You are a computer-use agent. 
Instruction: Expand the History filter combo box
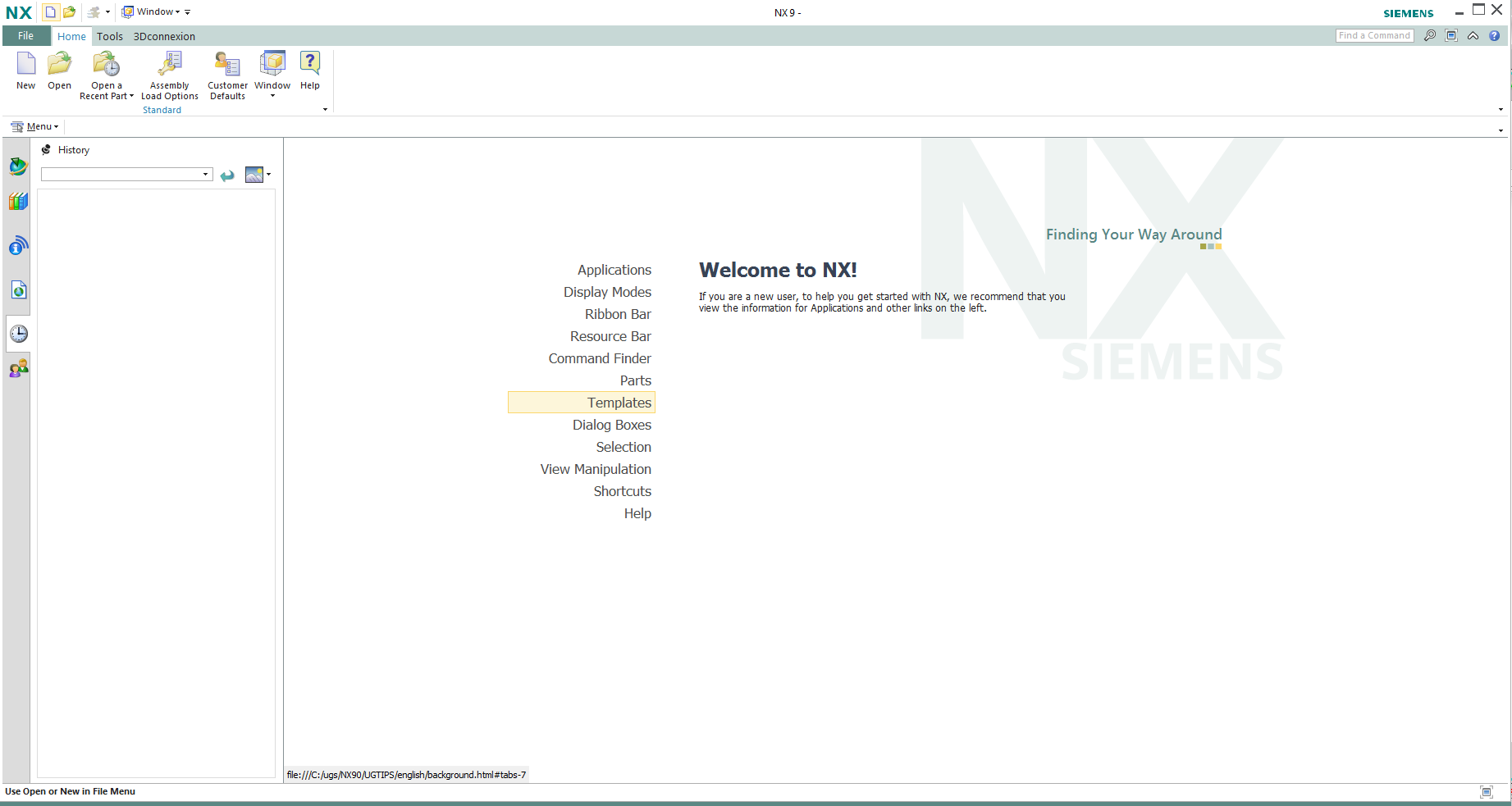[x=205, y=175]
